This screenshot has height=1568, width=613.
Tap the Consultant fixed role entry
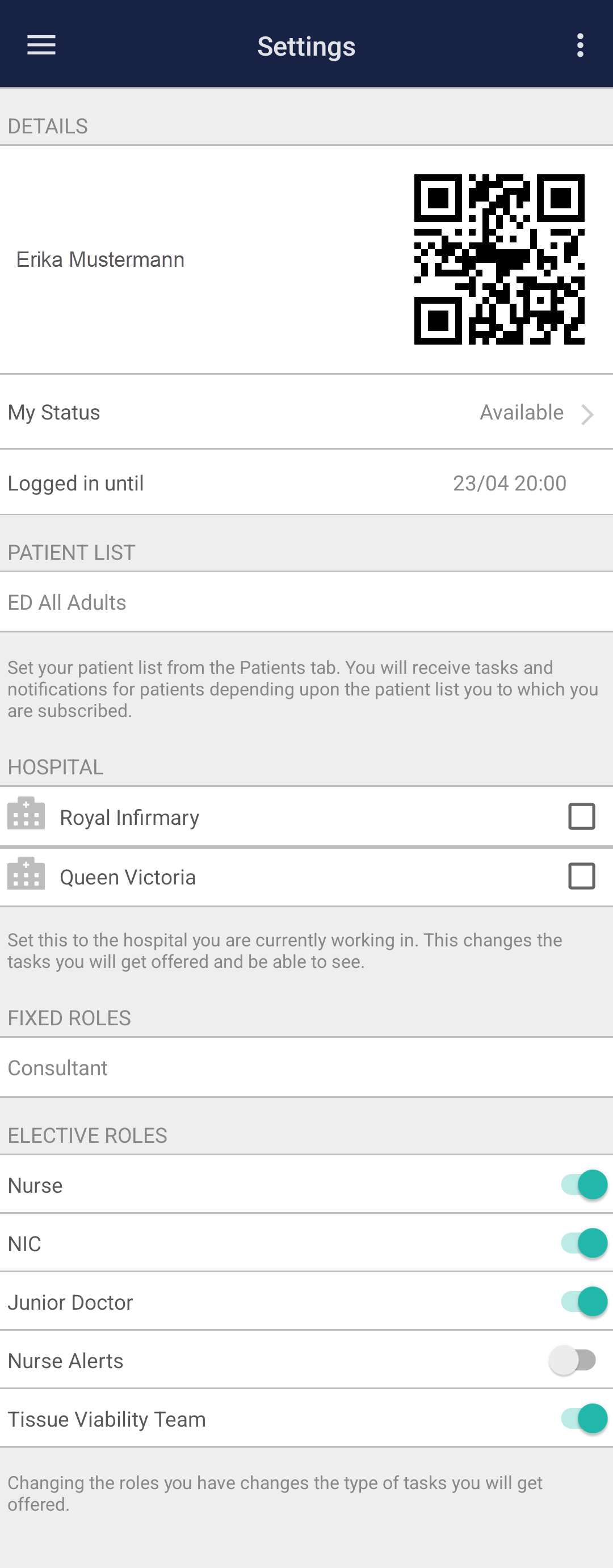point(58,1068)
